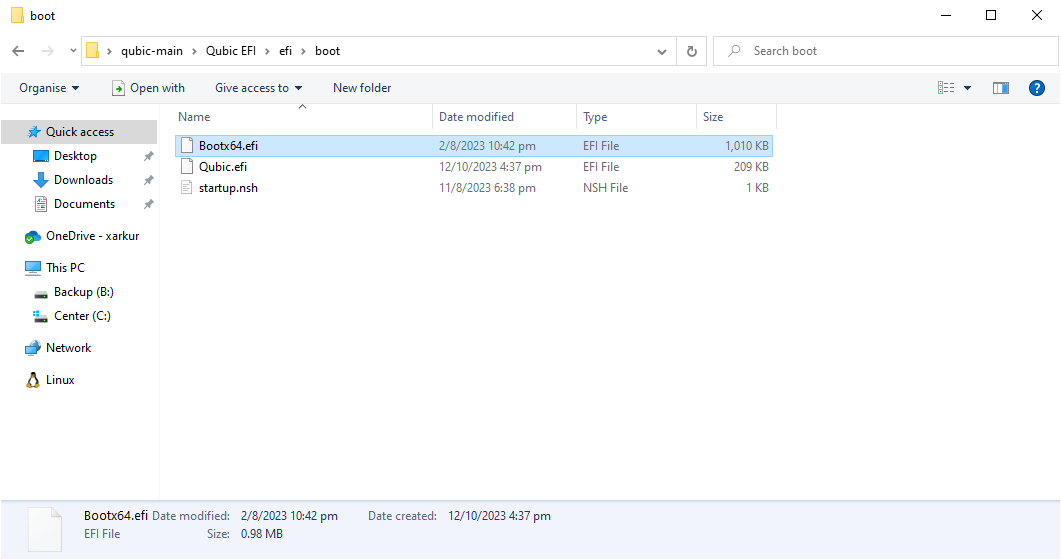Image resolution: width=1061 pixels, height=560 pixels.
Task: Click the forward navigation arrow
Action: 47,51
